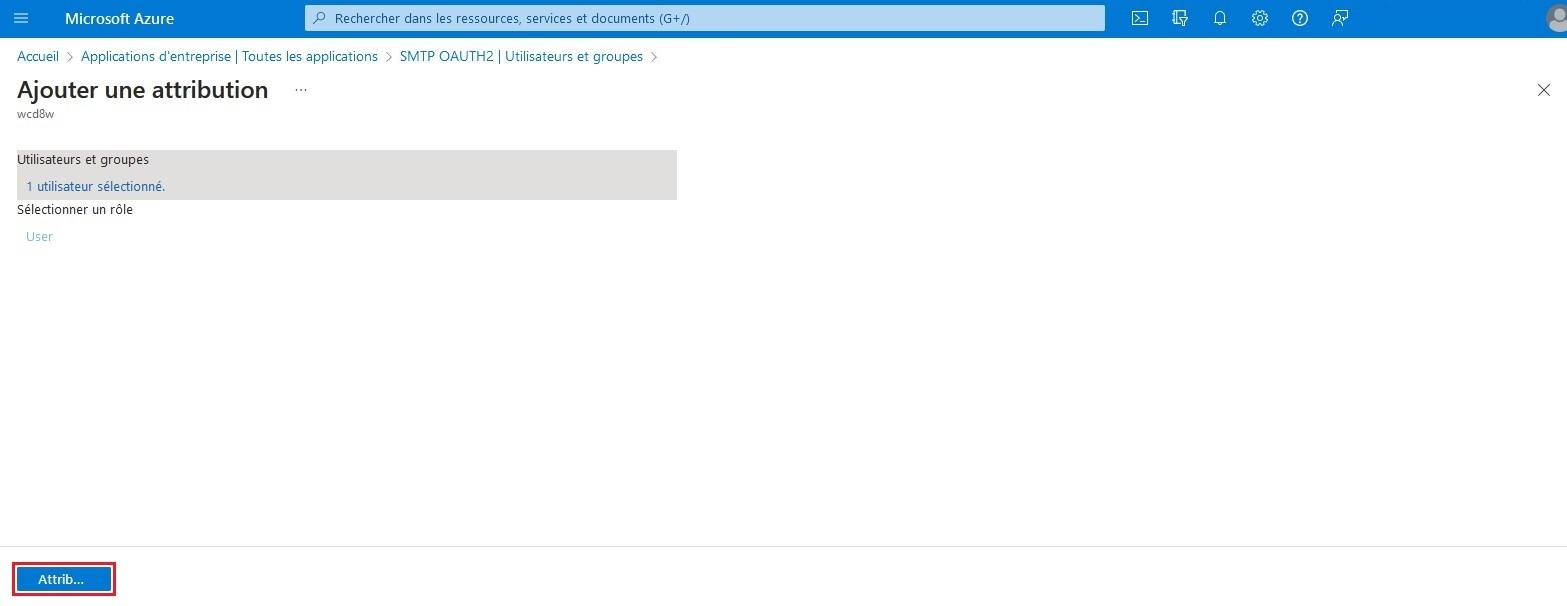
Task: Open the feedback icon in header
Action: pyautogui.click(x=1340, y=18)
